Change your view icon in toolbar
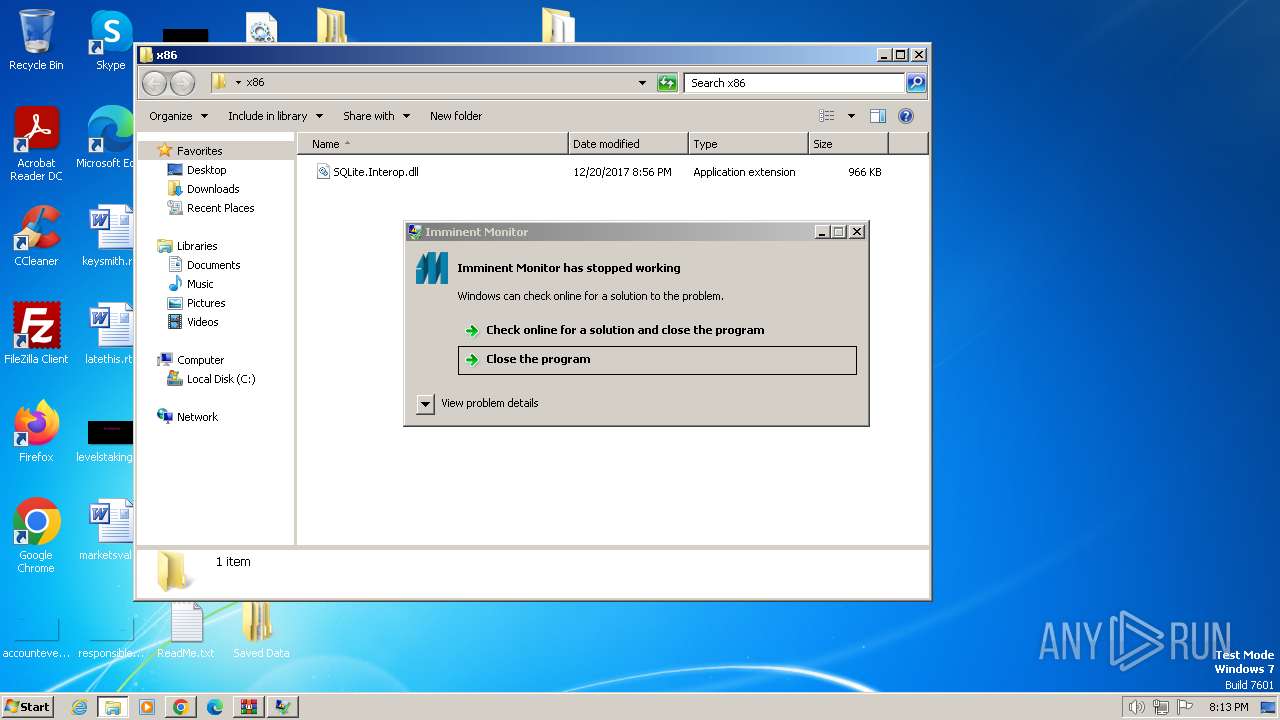The height and width of the screenshot is (720, 1280). pyautogui.click(x=827, y=116)
